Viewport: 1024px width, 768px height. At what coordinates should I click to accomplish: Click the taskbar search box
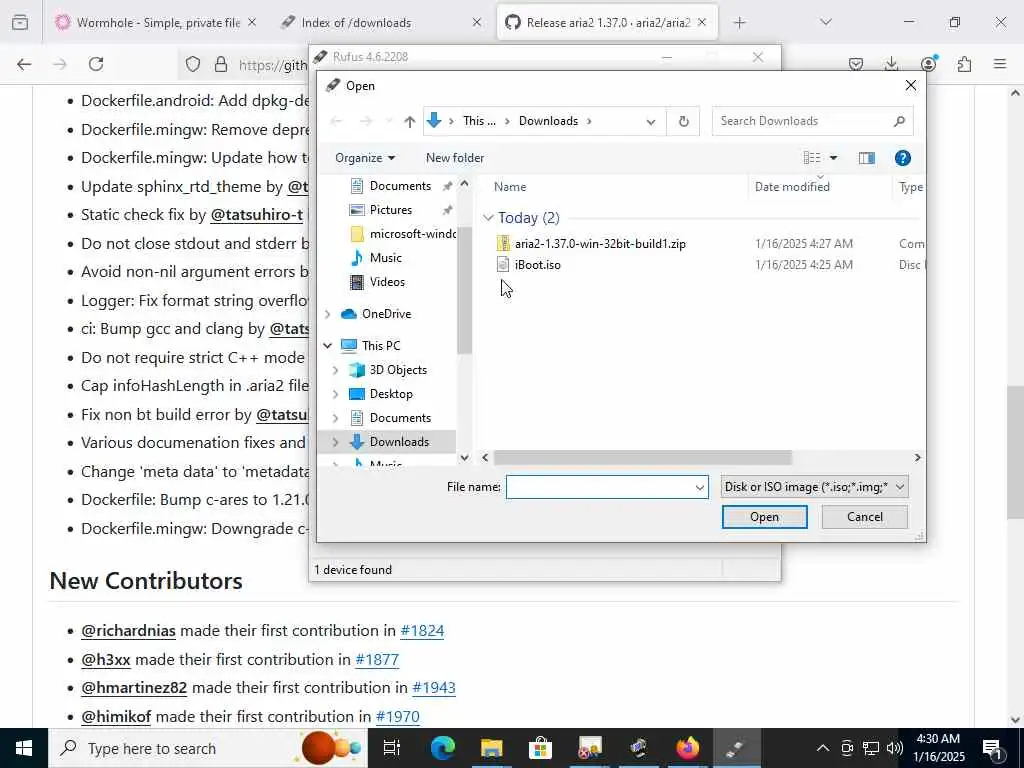pos(208,748)
